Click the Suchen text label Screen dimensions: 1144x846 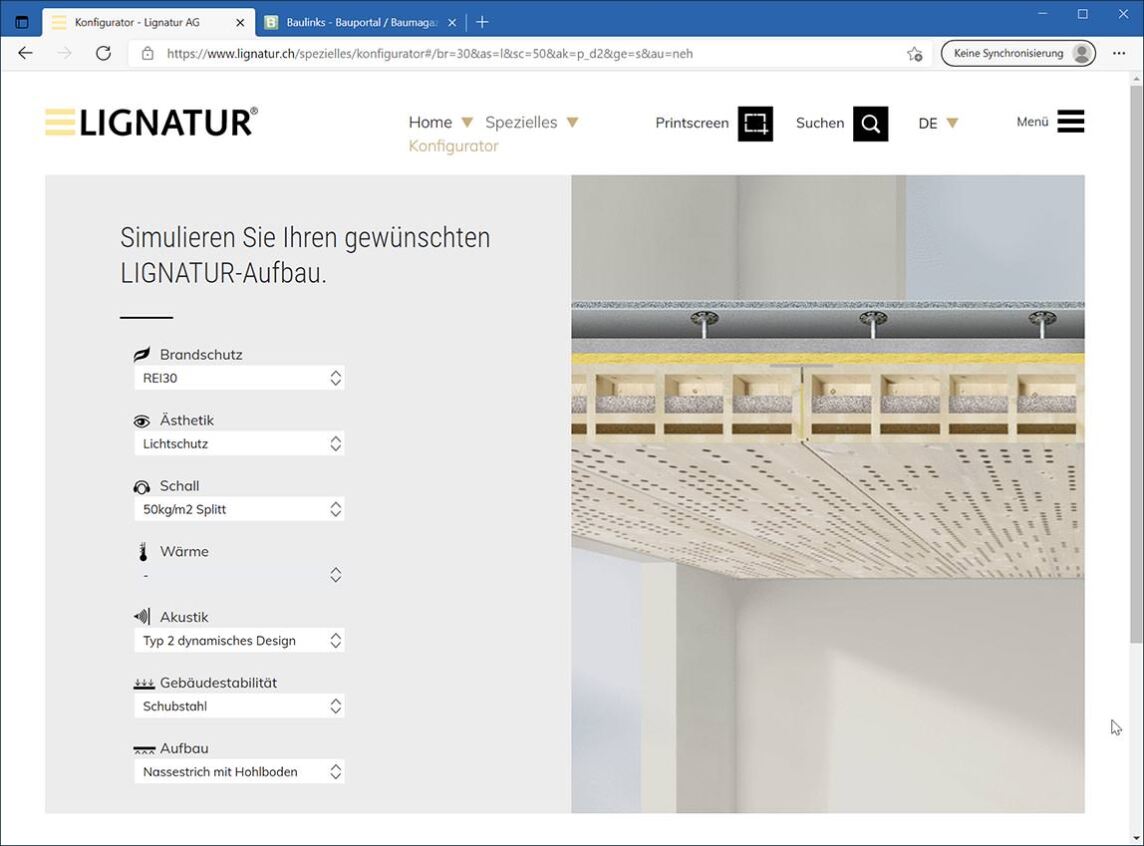[x=819, y=123]
